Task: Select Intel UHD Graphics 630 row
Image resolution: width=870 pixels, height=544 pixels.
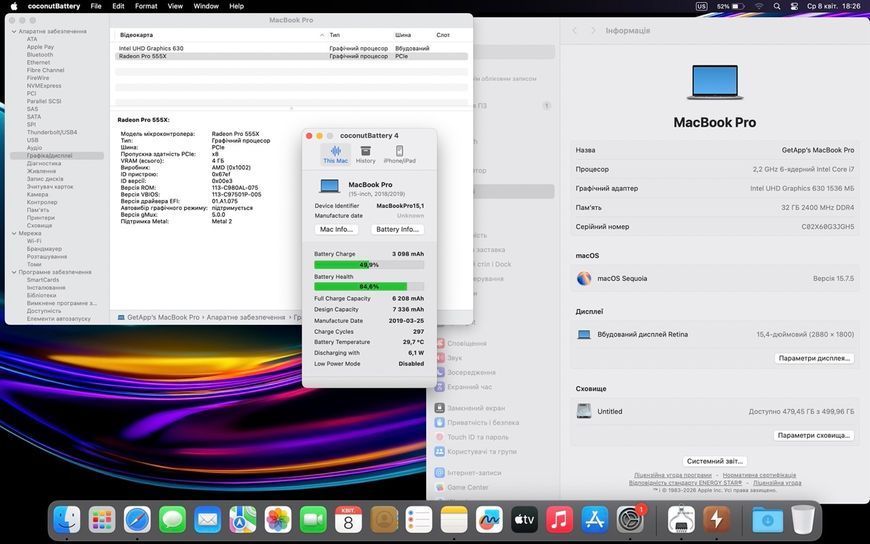Action: tap(291, 48)
